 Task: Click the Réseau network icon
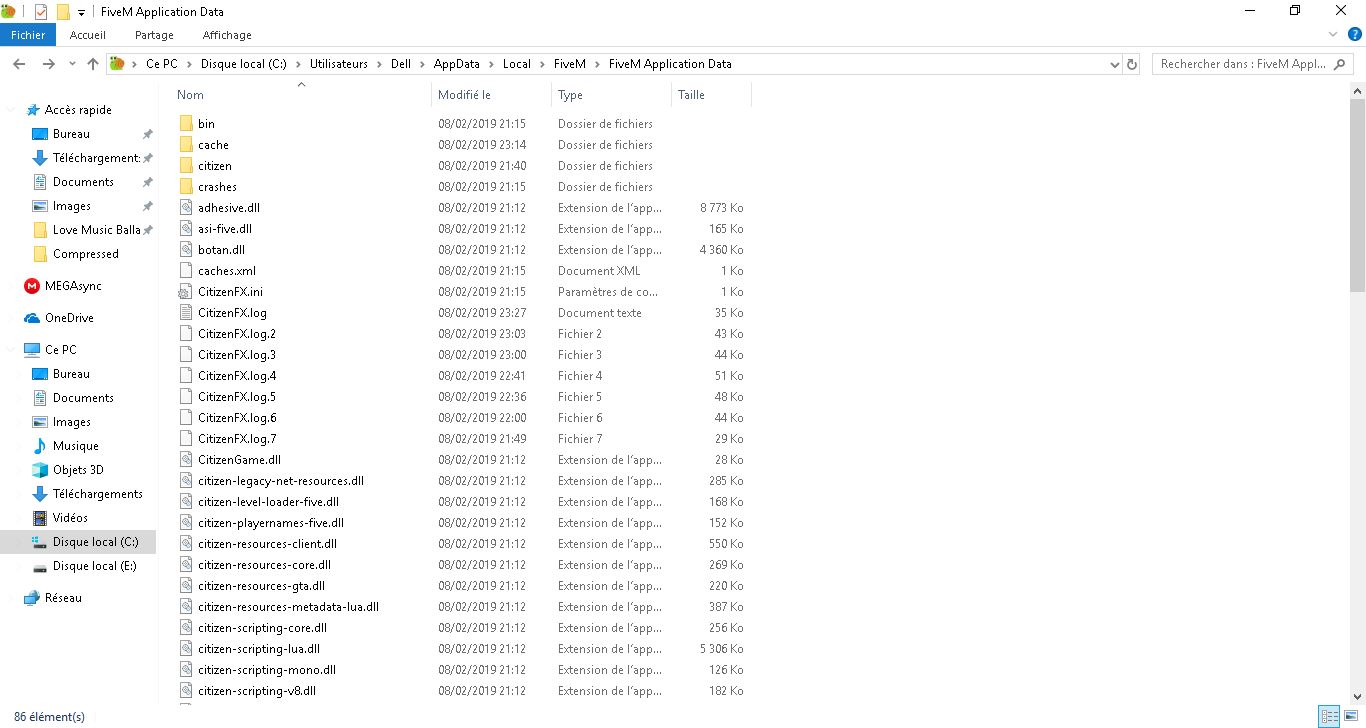tap(32, 598)
